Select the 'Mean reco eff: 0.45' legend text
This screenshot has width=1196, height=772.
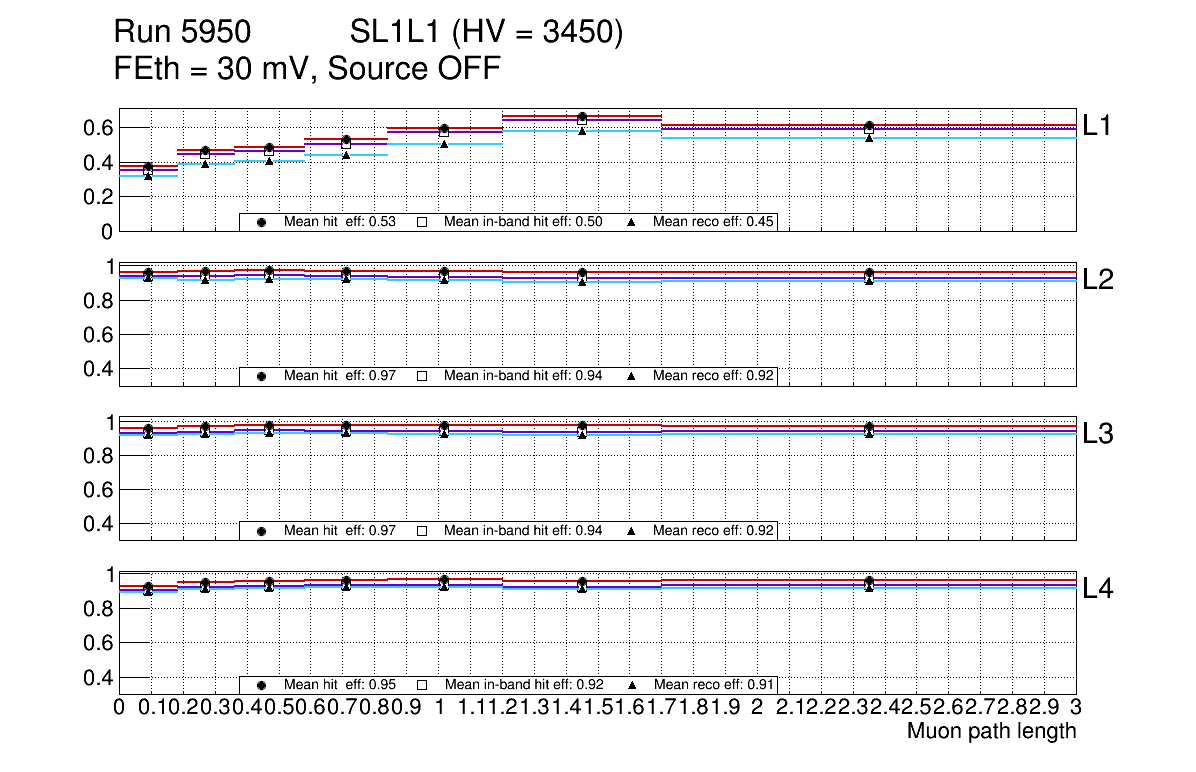714,222
